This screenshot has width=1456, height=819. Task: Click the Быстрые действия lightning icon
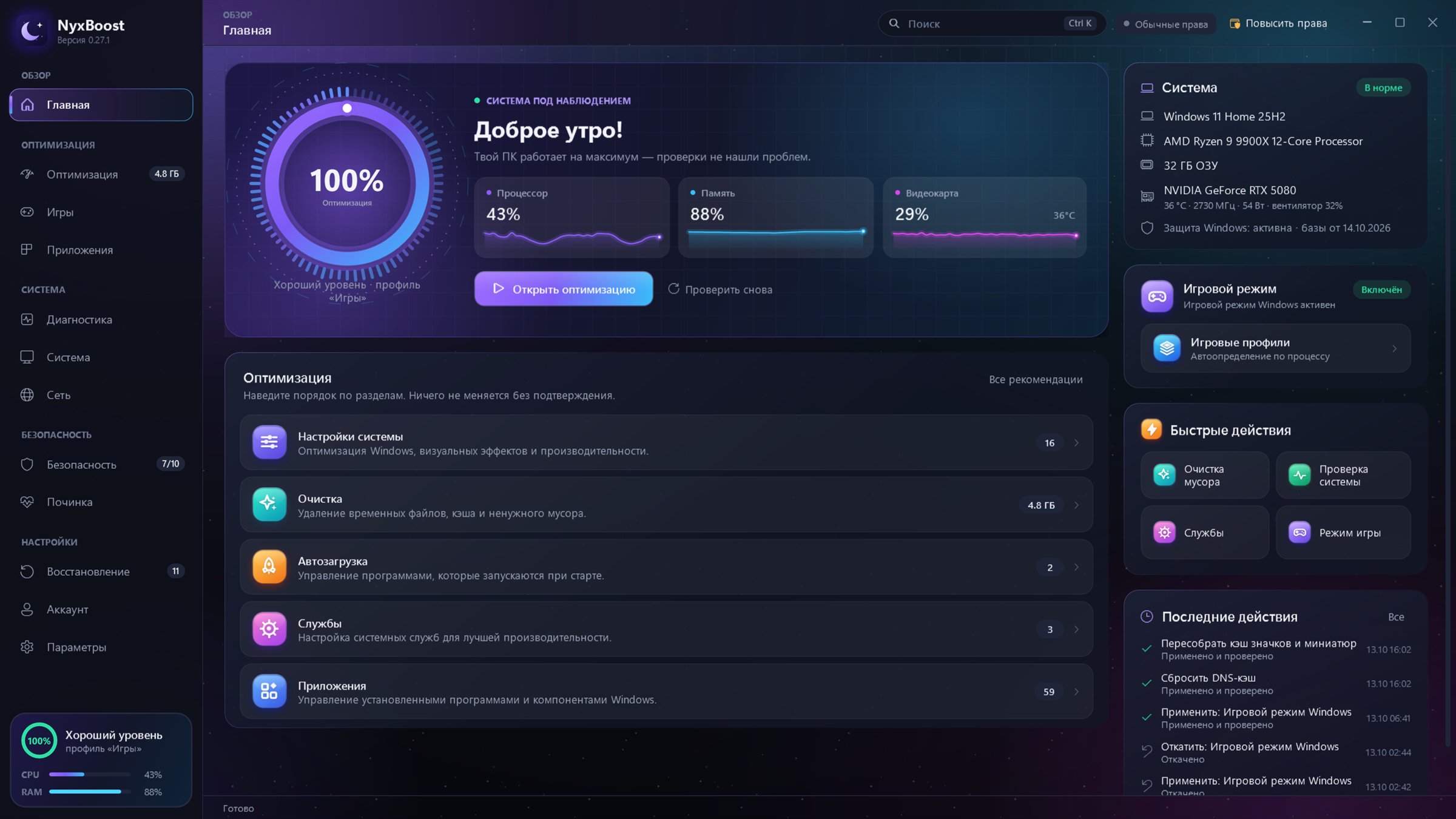click(x=1151, y=430)
